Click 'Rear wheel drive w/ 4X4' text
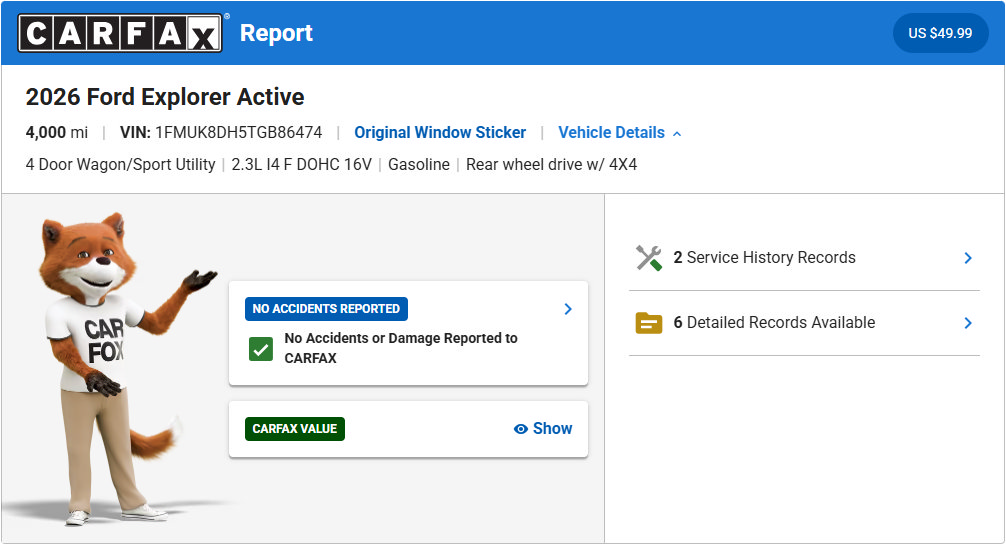This screenshot has height=544, width=1006. pos(551,164)
